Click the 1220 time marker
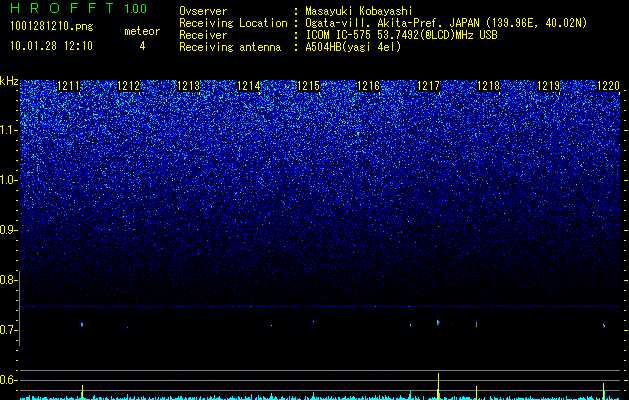Image resolution: width=629 pixels, height=400 pixels. point(608,86)
